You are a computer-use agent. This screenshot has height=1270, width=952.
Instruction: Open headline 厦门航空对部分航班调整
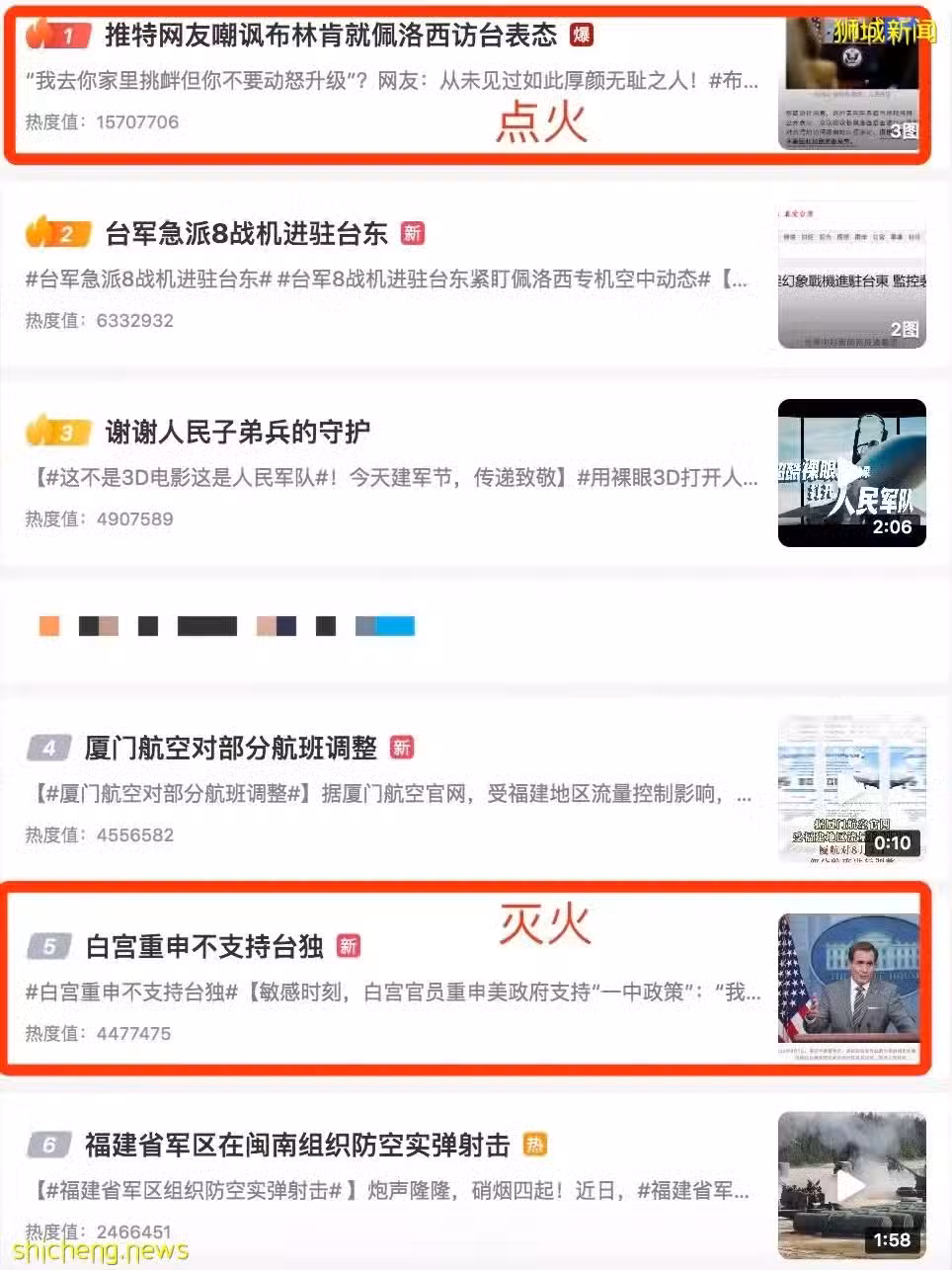[x=231, y=749]
